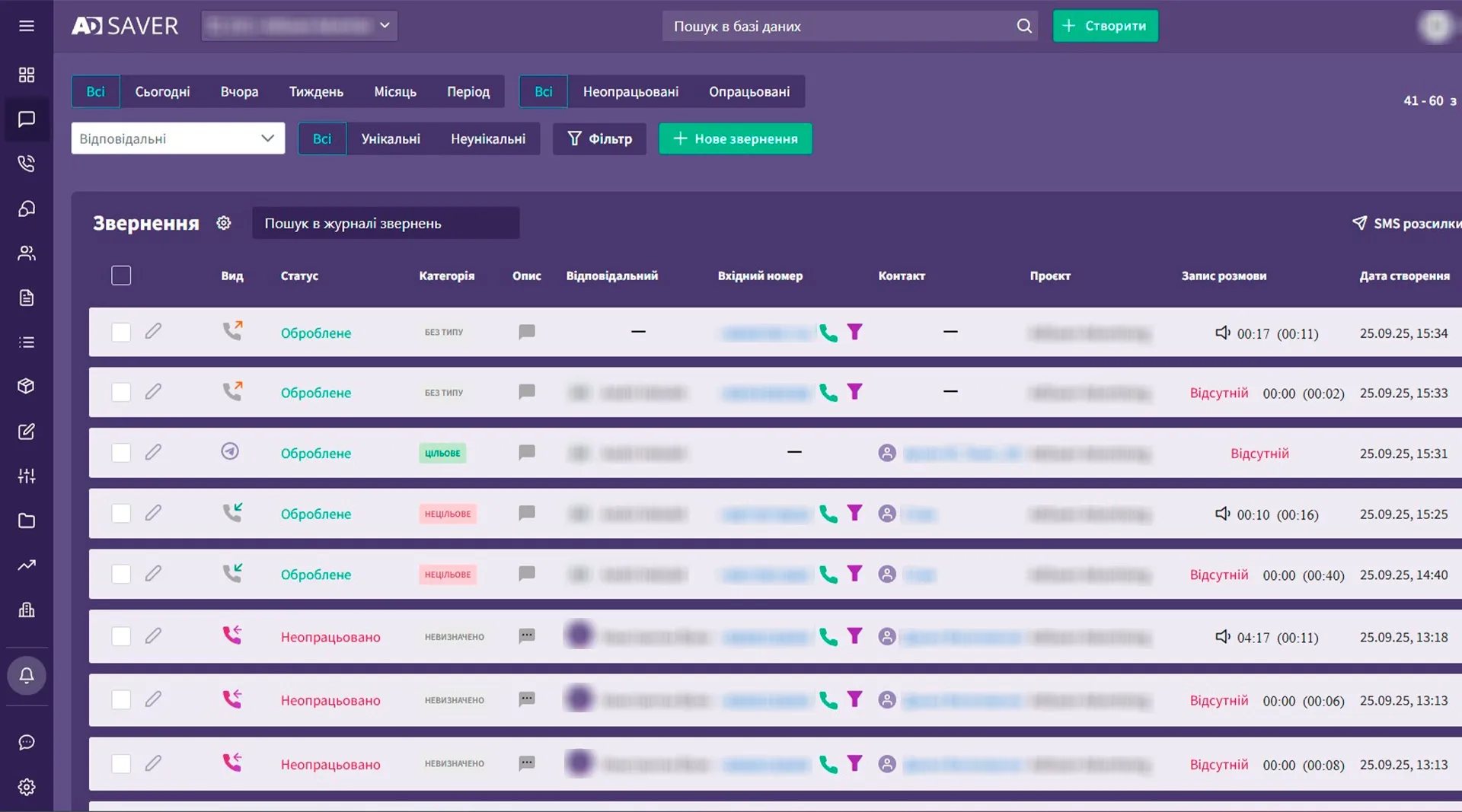Click the outgoing call type icon in 15:34 row

tap(232, 331)
